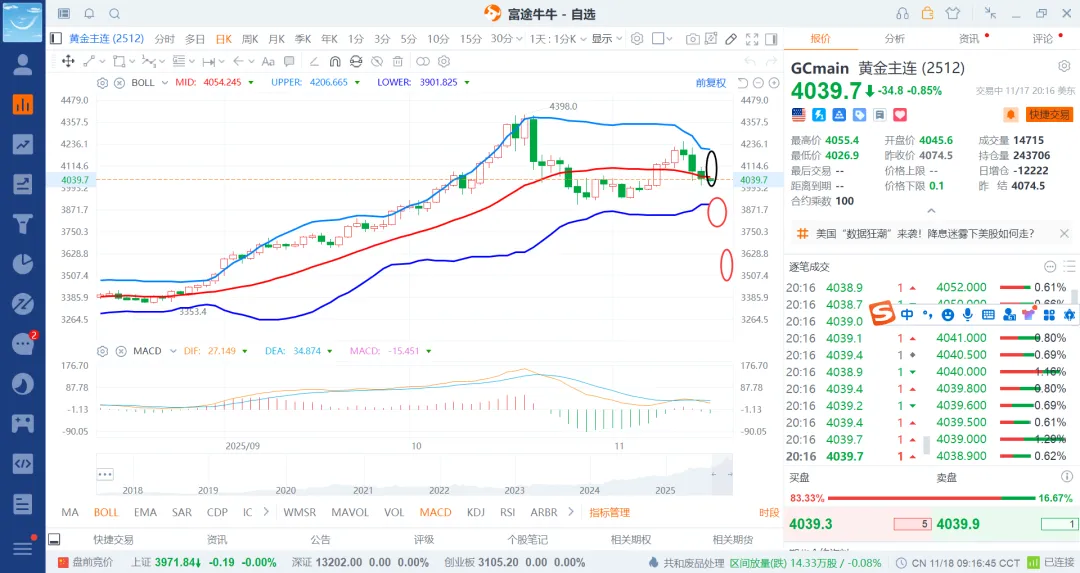Open the chart layout square dropdown
1080x573 pixels.
pos(661,39)
